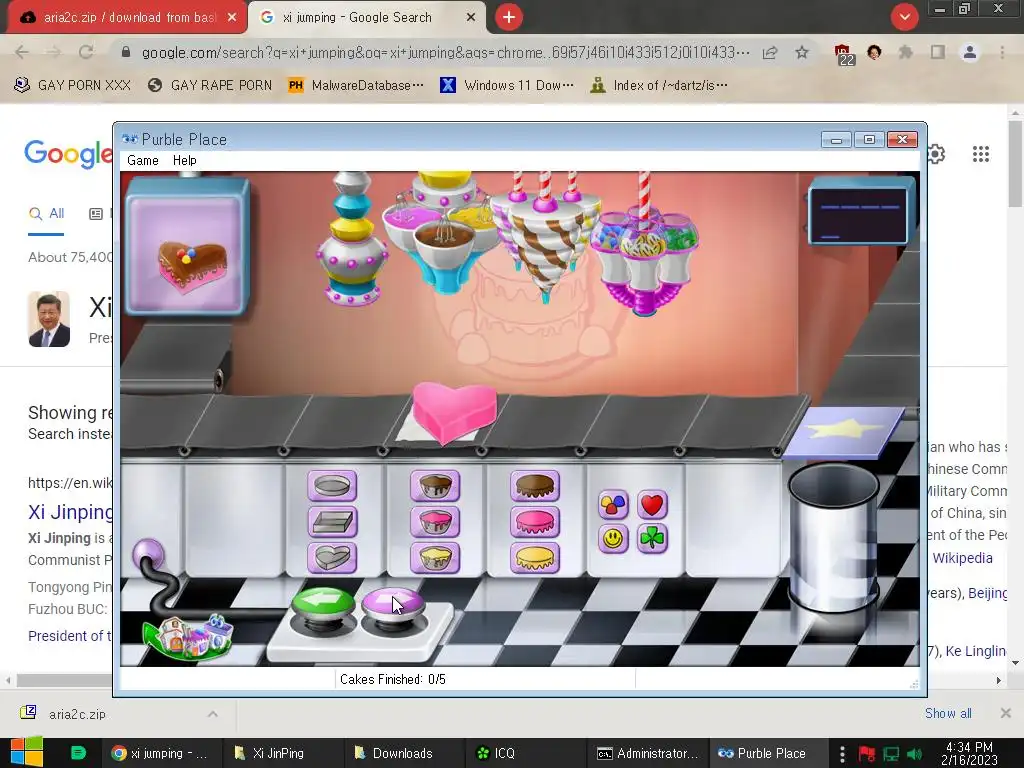
Task: Open MalwareDatabase bookmark
Action: click(x=356, y=85)
